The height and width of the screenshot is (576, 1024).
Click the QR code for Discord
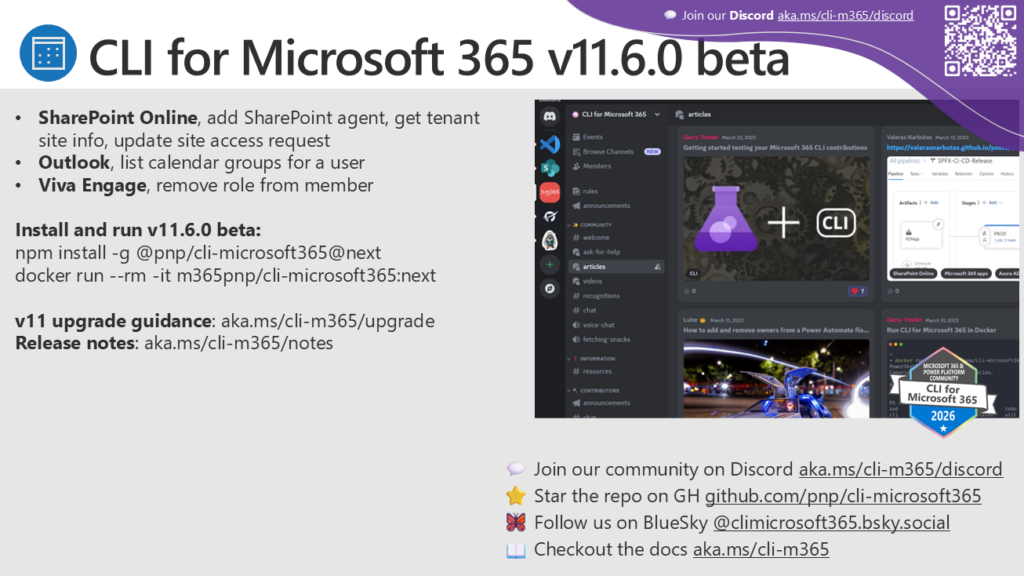pyautogui.click(x=980, y=40)
